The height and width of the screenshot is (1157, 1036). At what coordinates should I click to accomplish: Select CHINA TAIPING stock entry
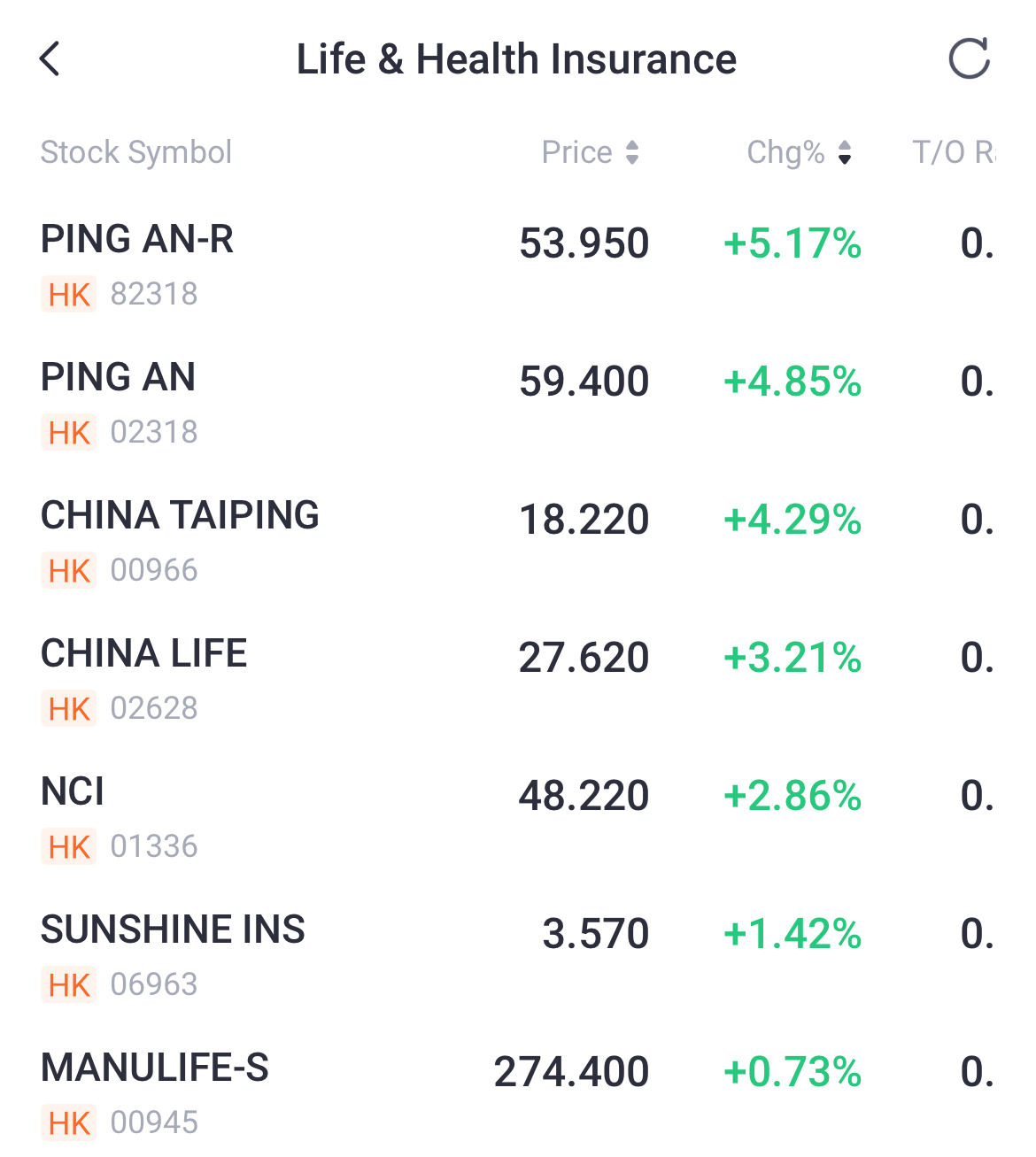tap(181, 516)
